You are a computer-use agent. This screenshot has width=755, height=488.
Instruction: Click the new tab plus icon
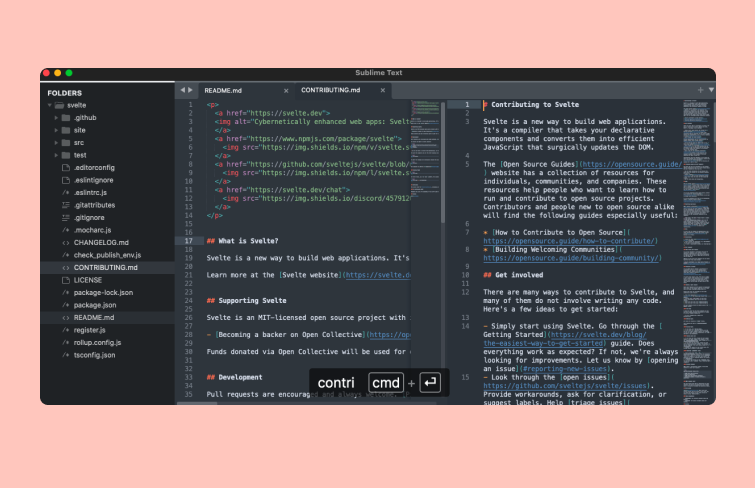point(700,90)
